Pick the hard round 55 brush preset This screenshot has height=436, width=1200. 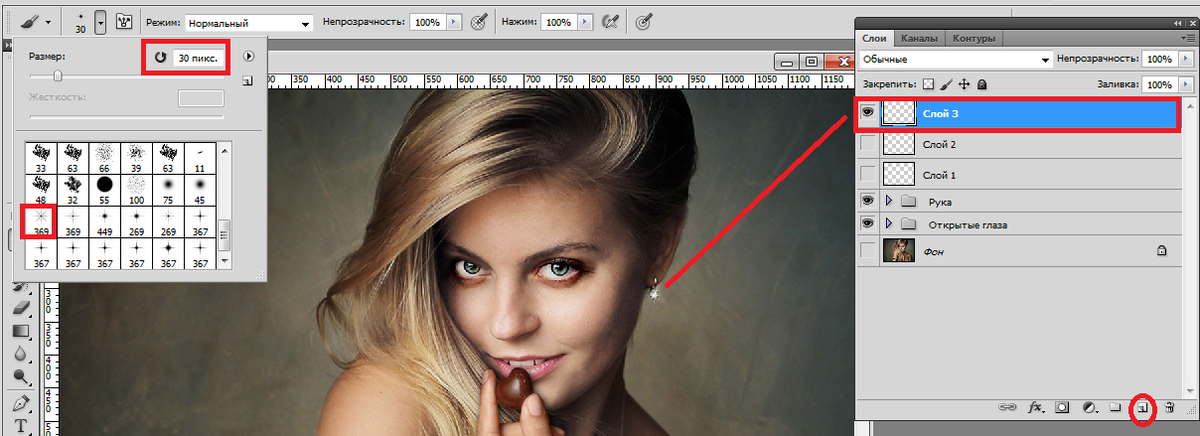click(104, 188)
